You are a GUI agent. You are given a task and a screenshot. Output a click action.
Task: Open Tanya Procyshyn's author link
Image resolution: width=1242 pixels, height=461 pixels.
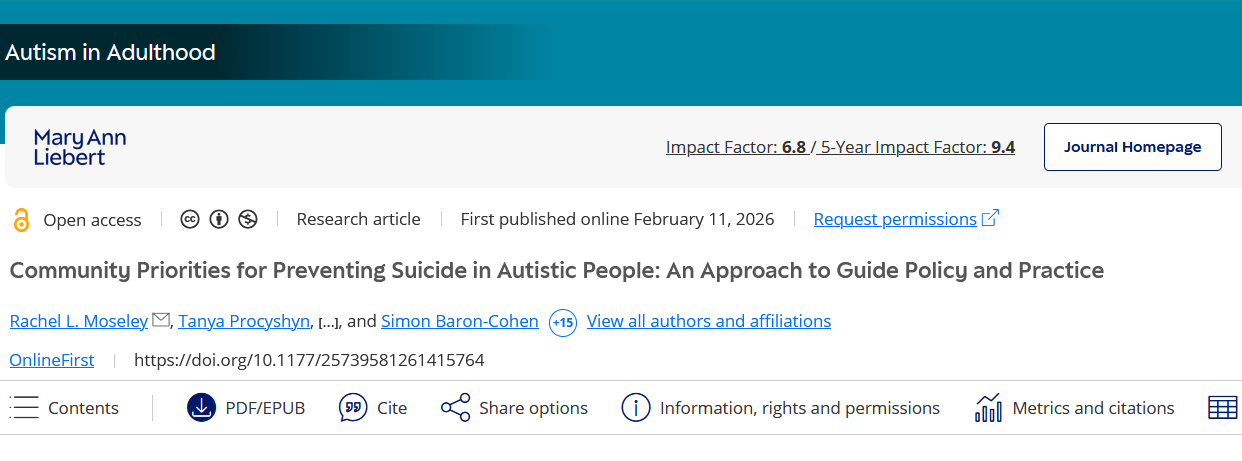click(244, 321)
